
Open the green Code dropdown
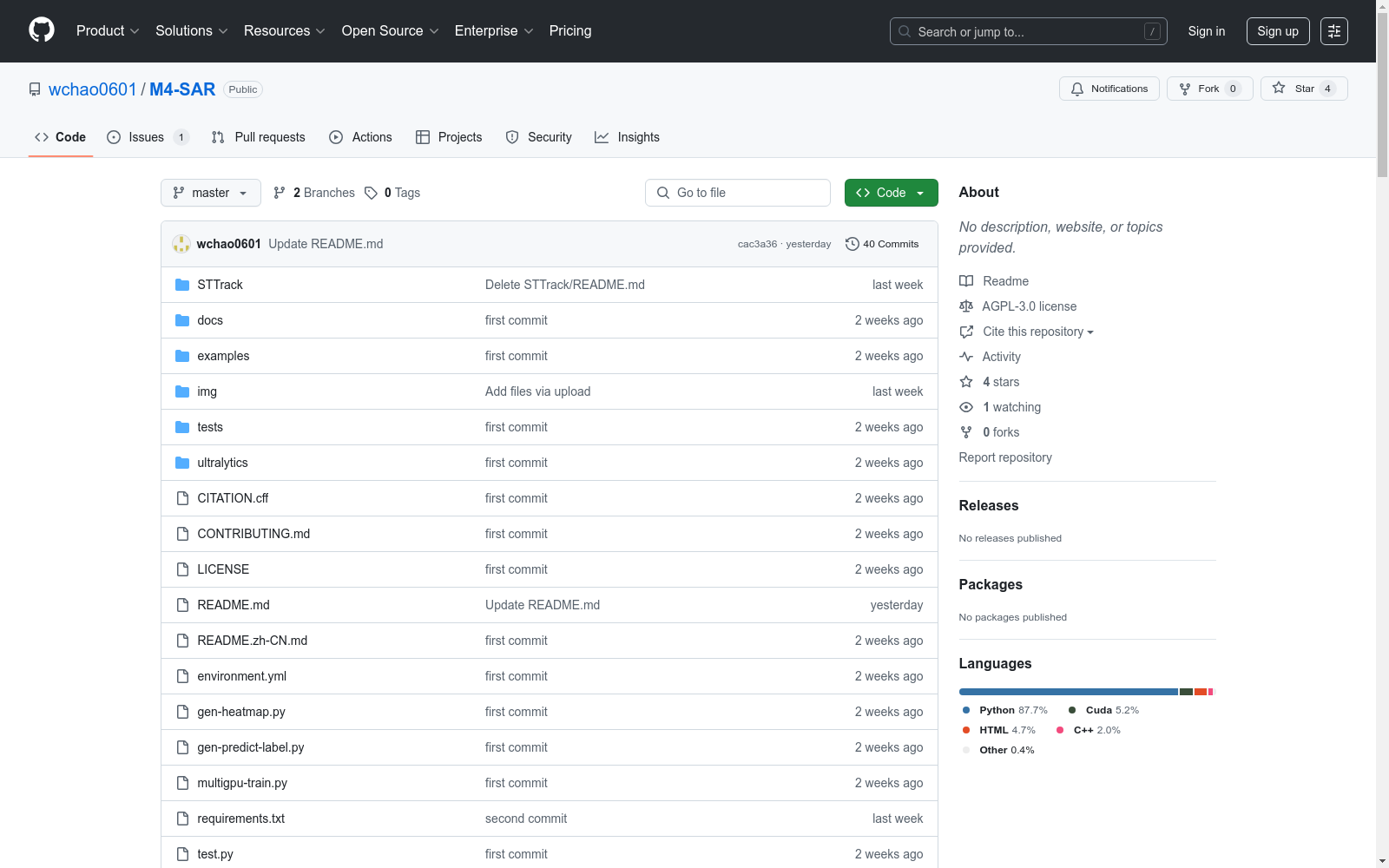click(x=891, y=193)
